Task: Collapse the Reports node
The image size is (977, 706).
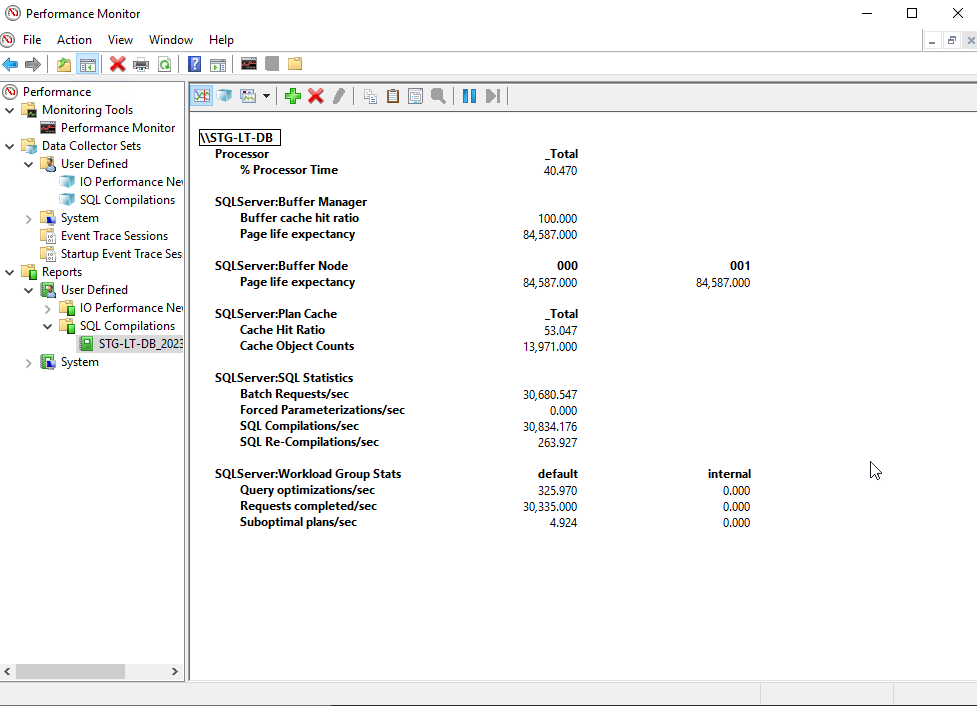Action: 10,272
